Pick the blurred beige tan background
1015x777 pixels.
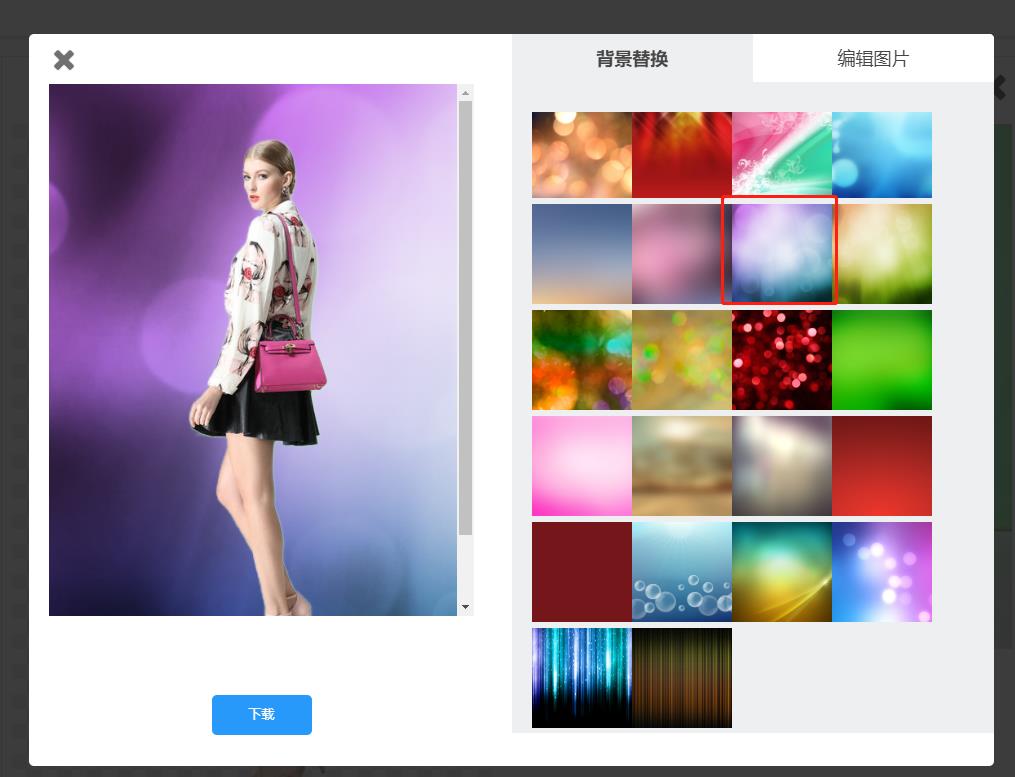coord(682,466)
